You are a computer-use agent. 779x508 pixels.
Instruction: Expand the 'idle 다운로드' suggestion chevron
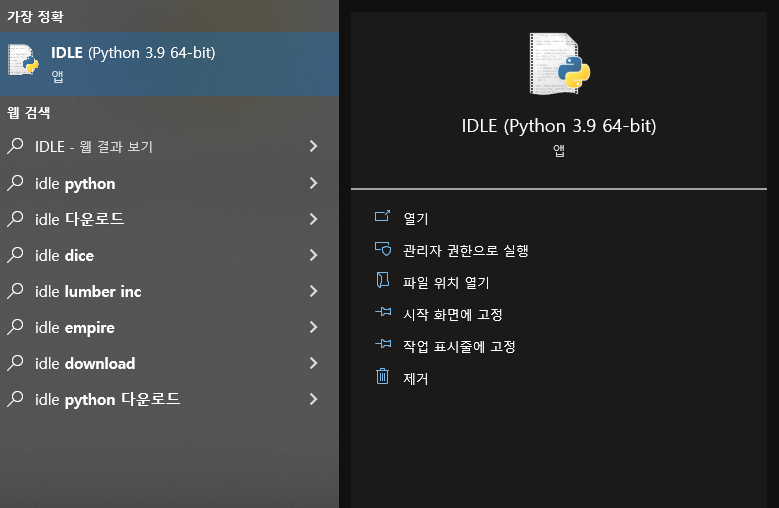click(x=313, y=218)
